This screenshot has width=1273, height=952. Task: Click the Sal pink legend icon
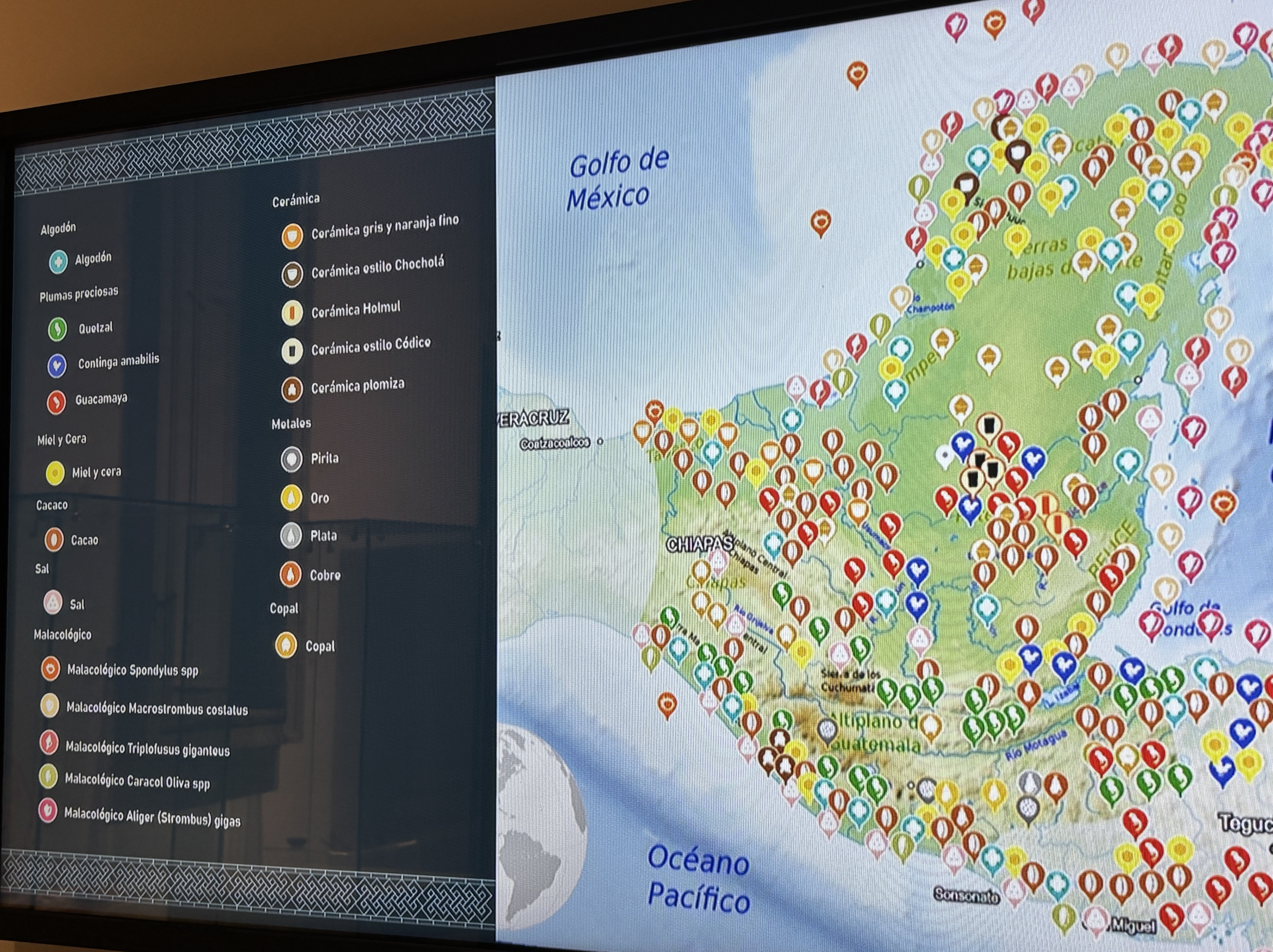(53, 603)
